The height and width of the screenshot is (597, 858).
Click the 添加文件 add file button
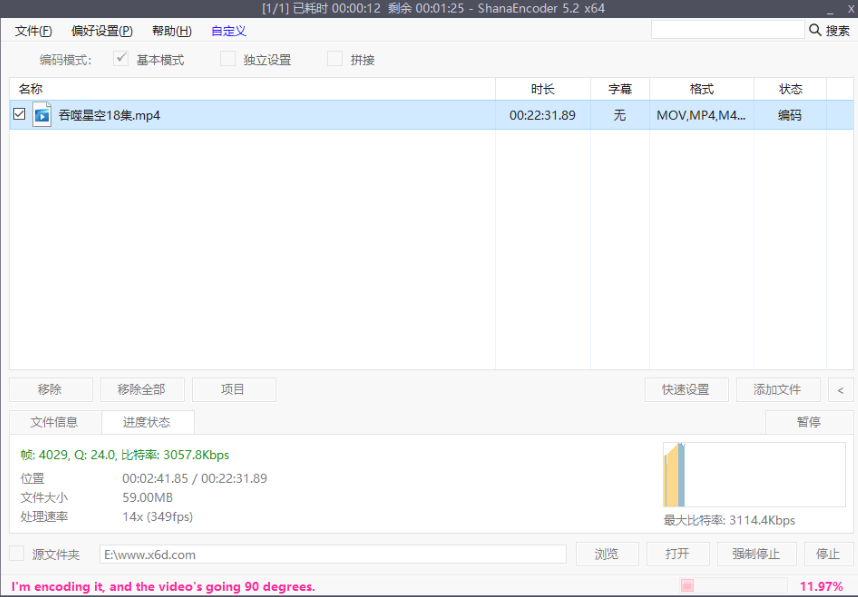click(778, 390)
